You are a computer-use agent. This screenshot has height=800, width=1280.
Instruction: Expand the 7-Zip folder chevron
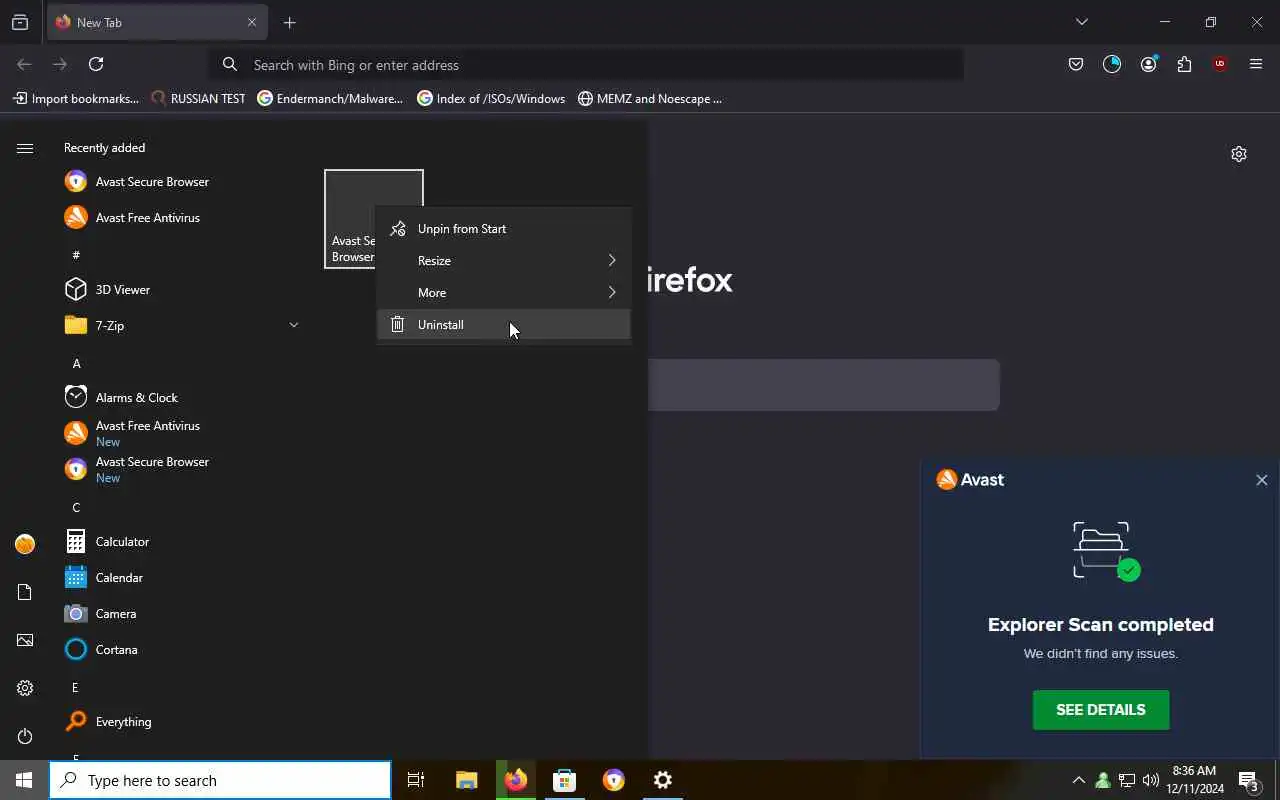294,325
